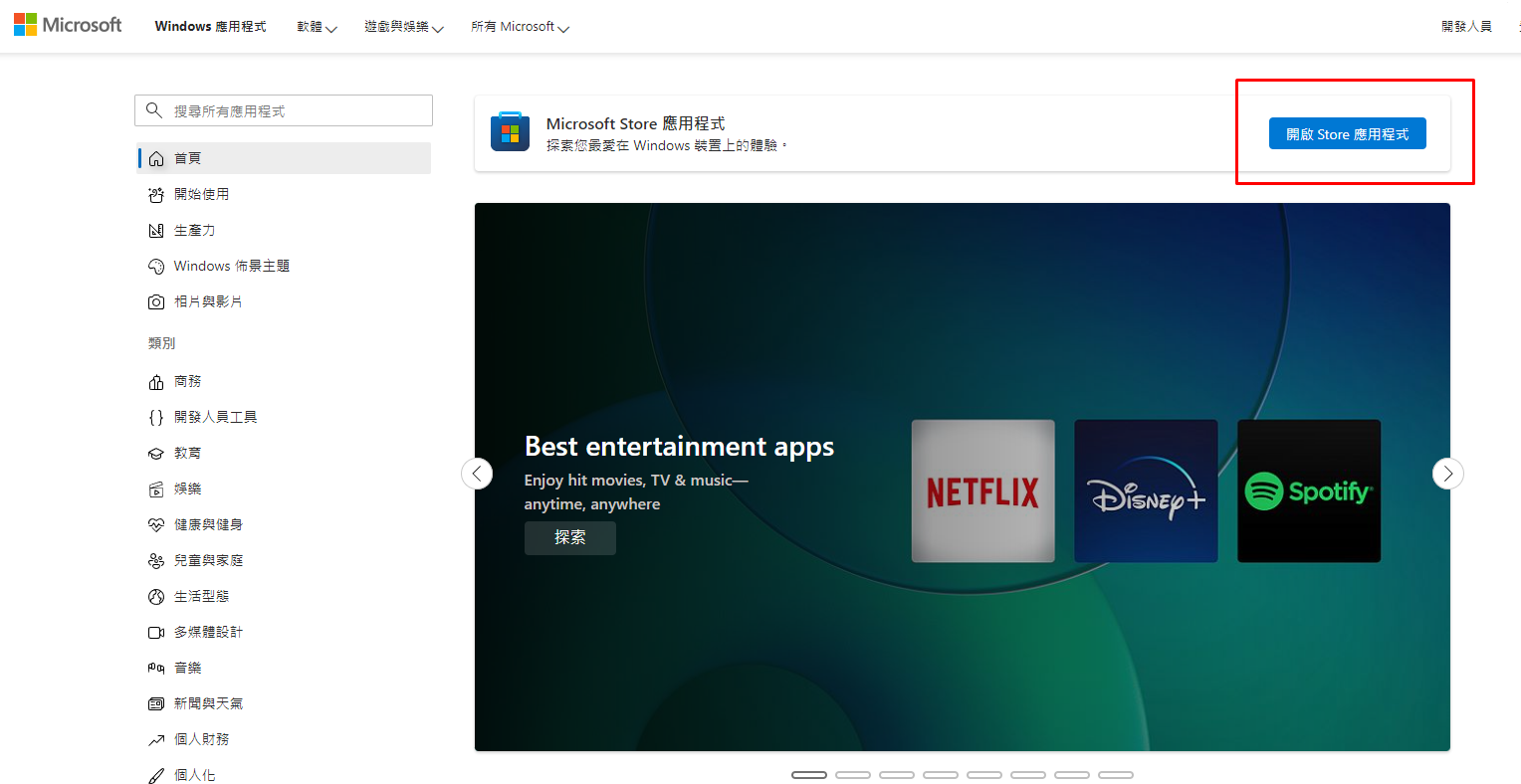Click the 開始使用 sidebar icon
Image resolution: width=1521 pixels, height=784 pixels.
pos(156,194)
